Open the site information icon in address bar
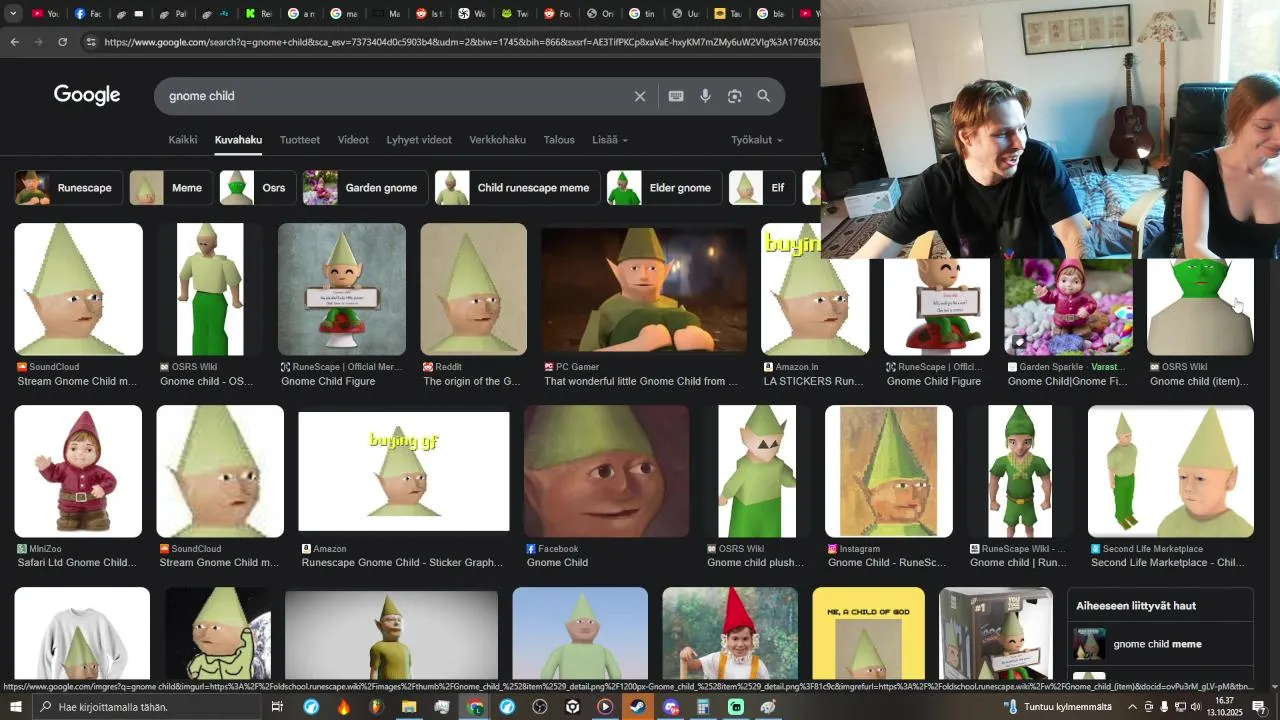Screen dimensions: 1280x720 (91, 42)
